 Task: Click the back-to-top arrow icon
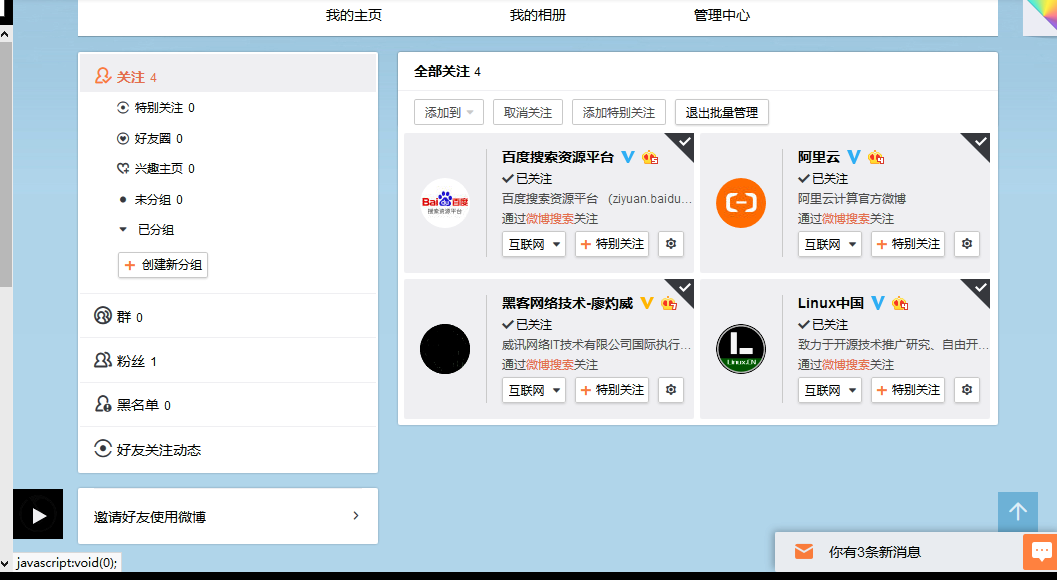[1018, 512]
